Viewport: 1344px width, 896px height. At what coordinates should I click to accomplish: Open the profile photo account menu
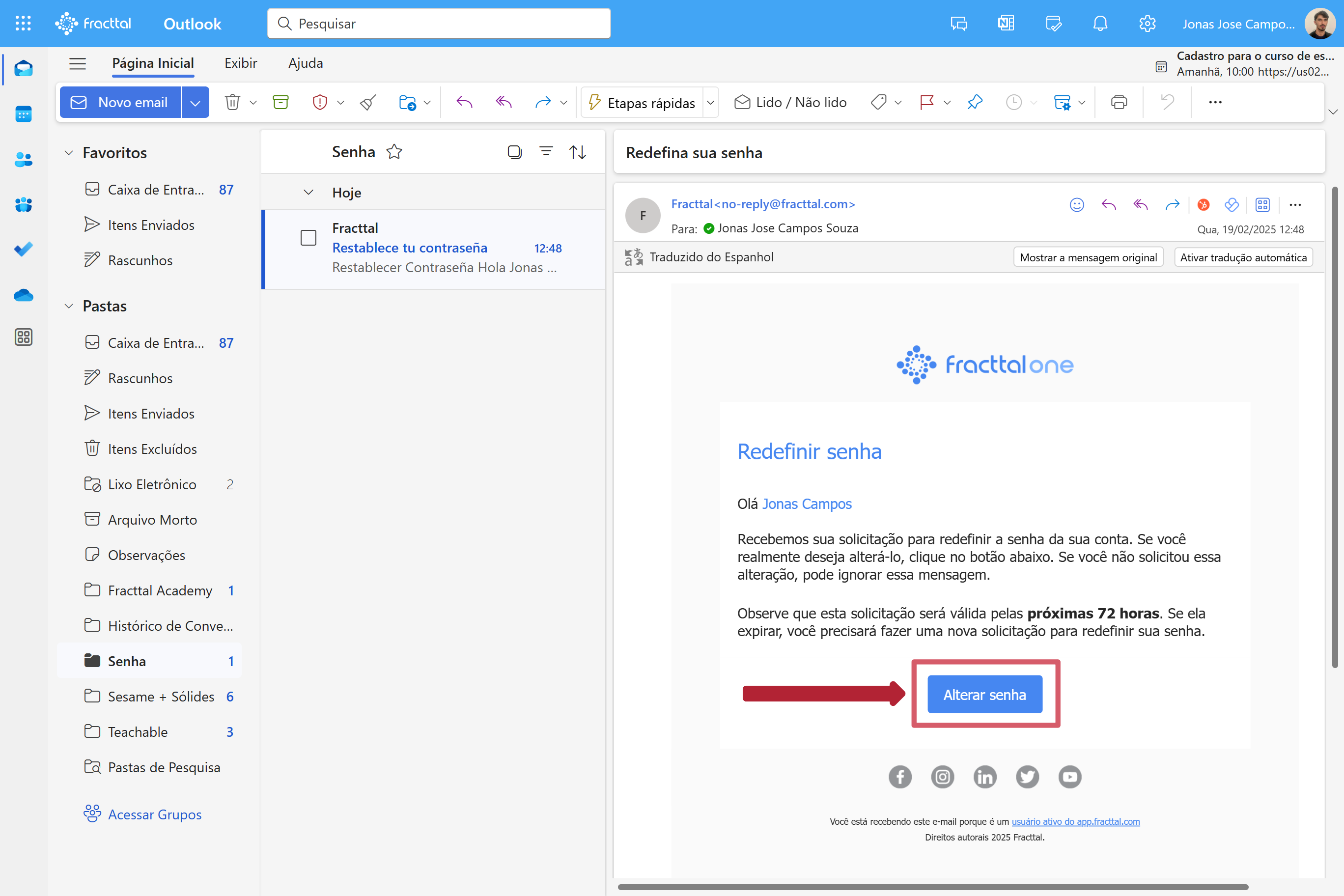pyautogui.click(x=1320, y=24)
